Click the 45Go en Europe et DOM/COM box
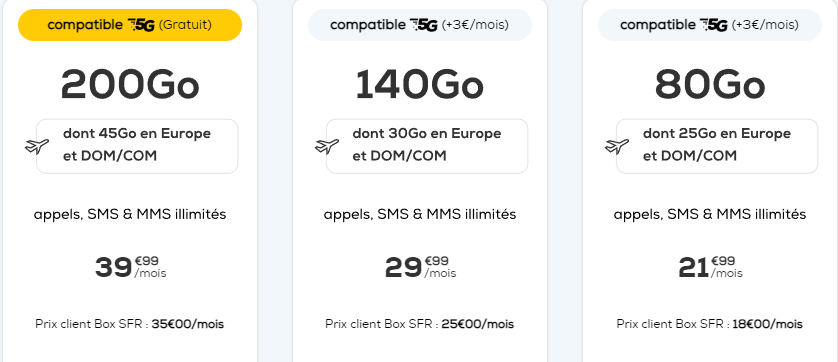This screenshot has width=838, height=362. pos(137,146)
